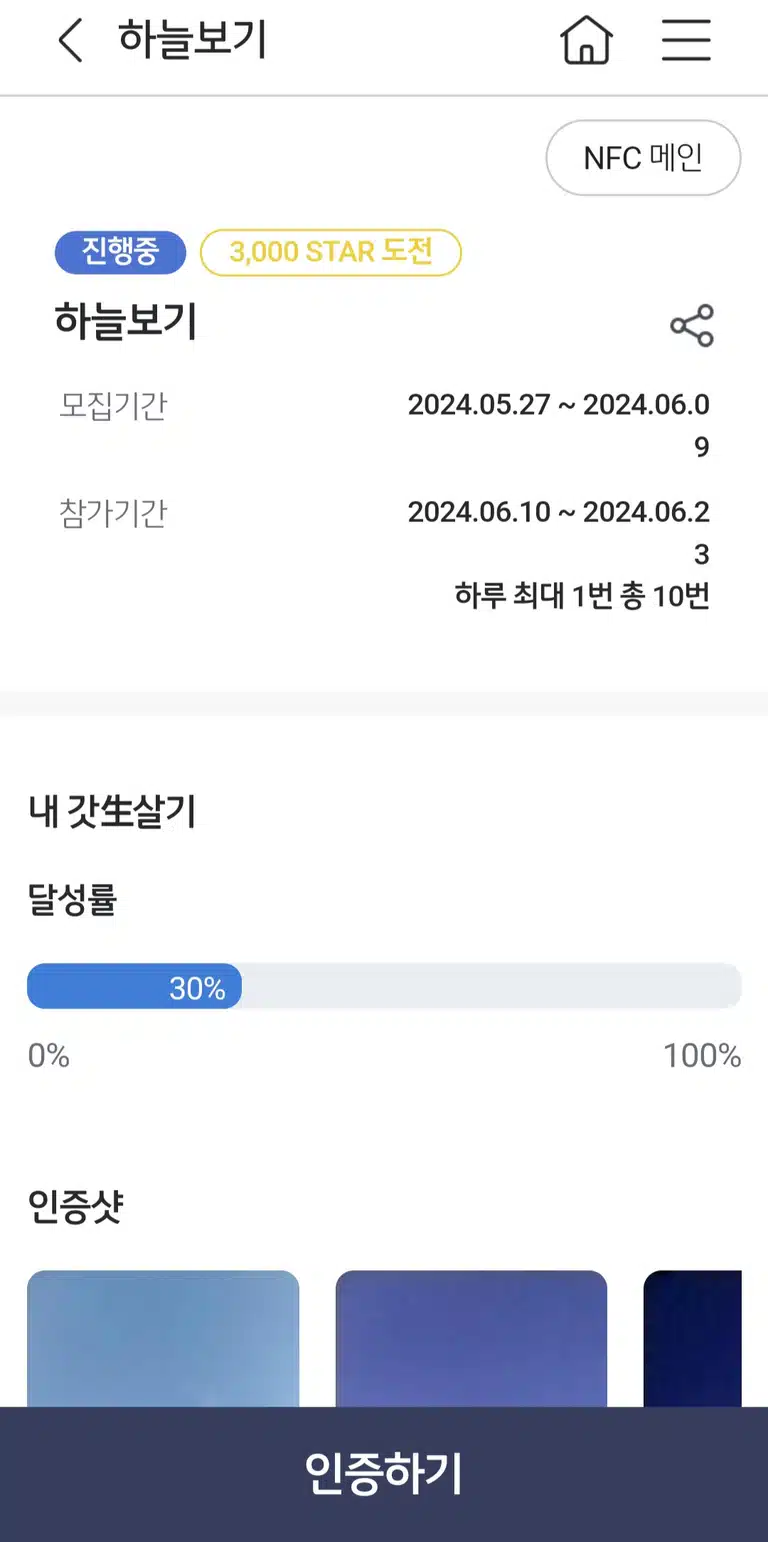Open the third dark navy 인증샷 thumbnail
The height and width of the screenshot is (1542, 768).
click(692, 1338)
